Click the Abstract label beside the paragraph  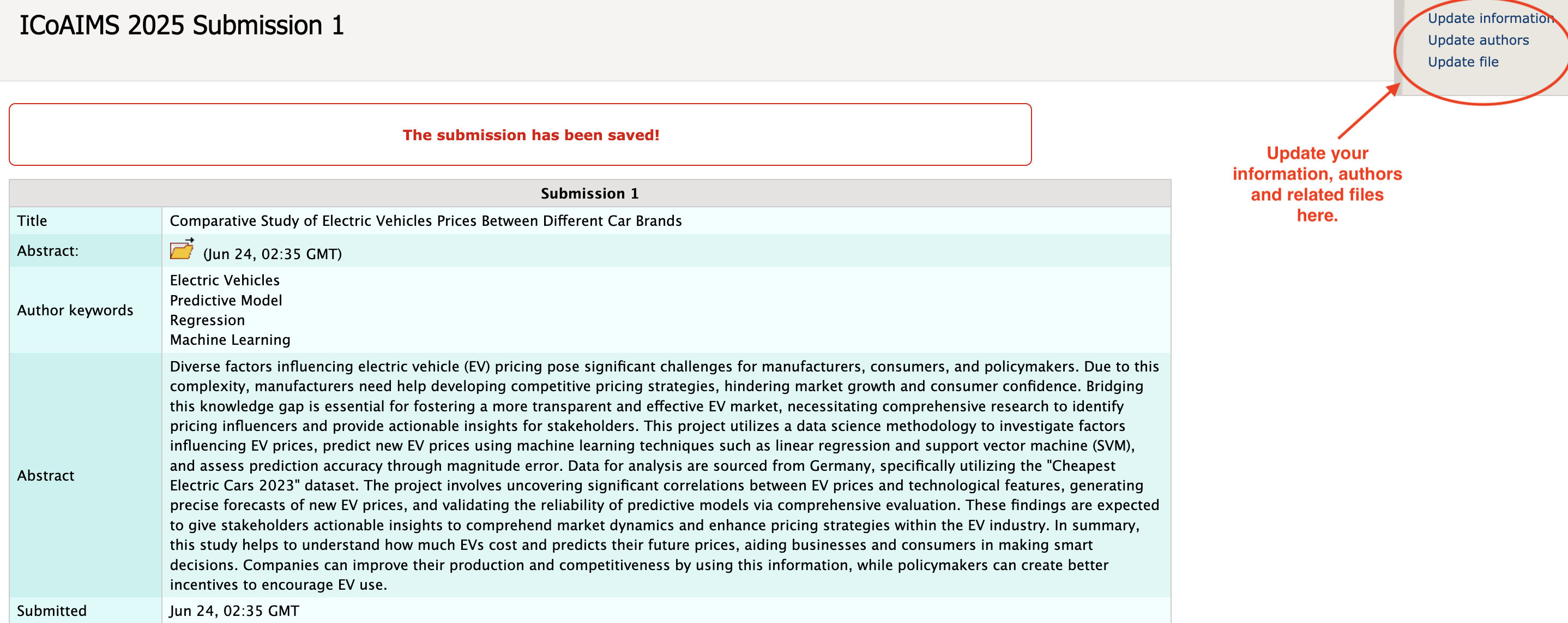coord(46,476)
